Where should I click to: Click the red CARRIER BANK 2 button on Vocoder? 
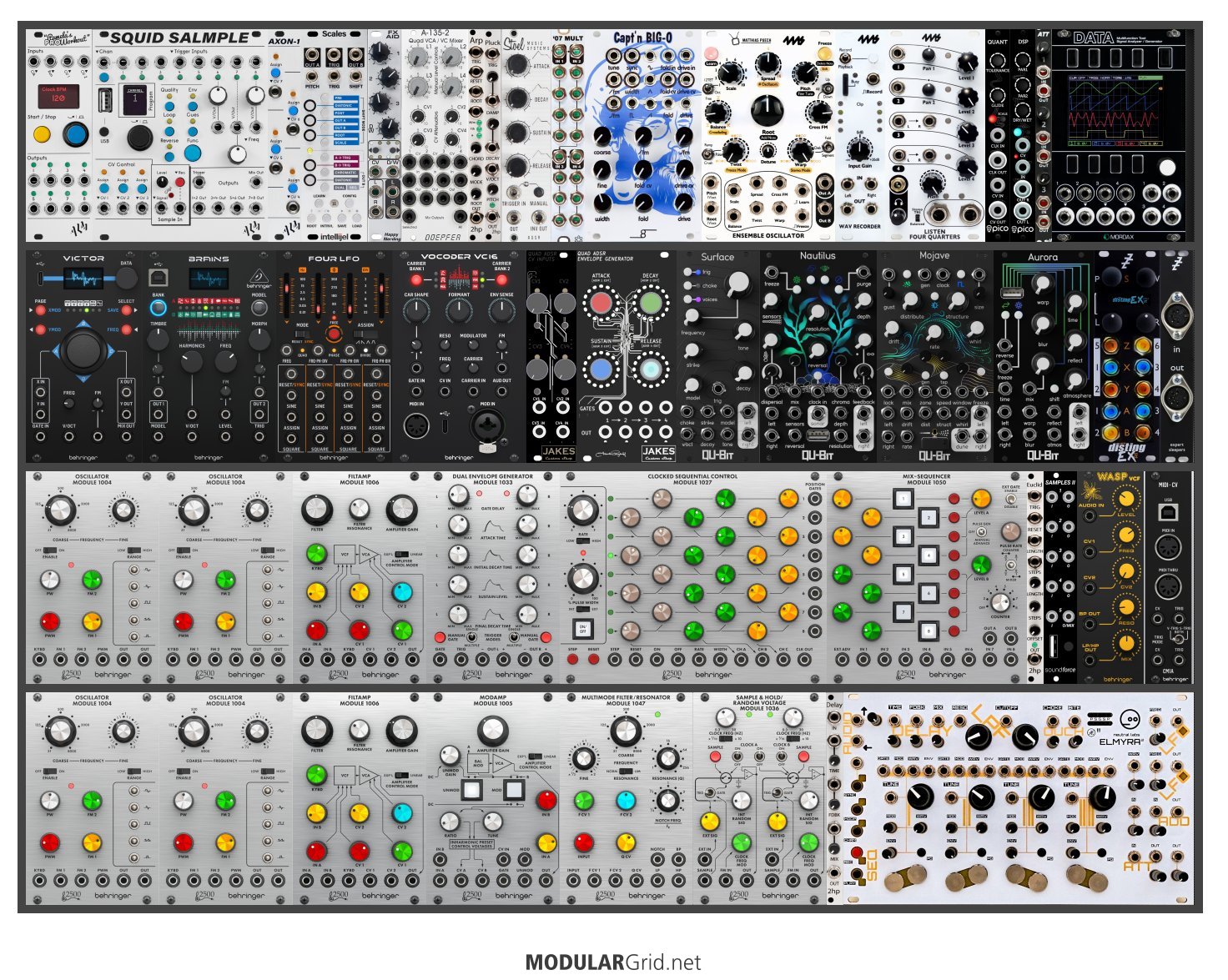pyautogui.click(x=502, y=280)
